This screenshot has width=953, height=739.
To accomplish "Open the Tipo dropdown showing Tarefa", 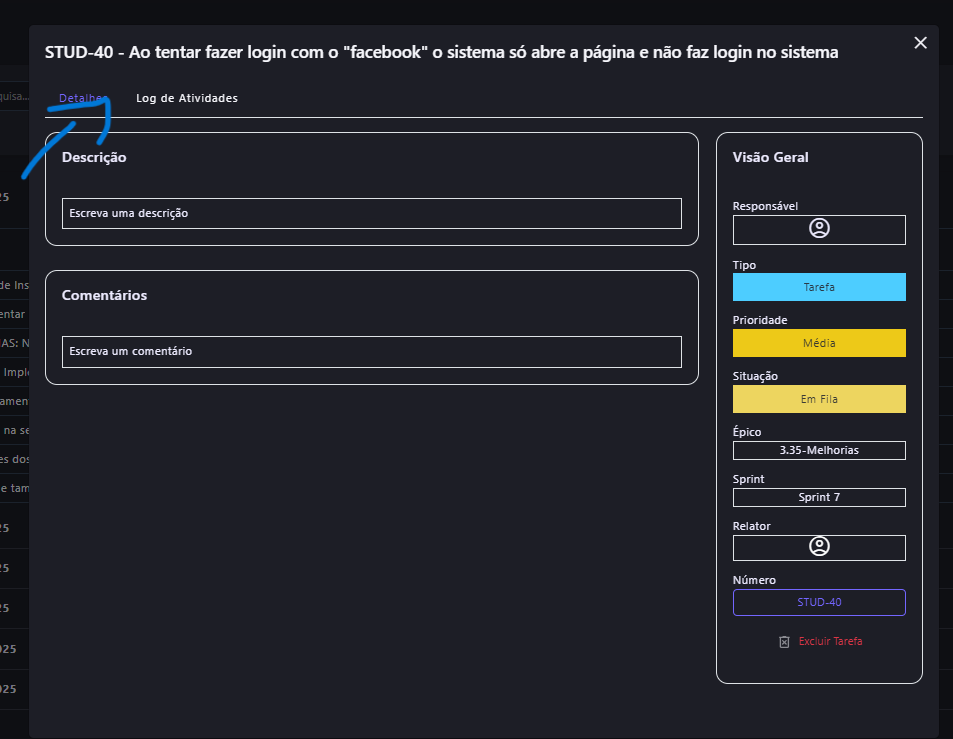I will (x=819, y=287).
